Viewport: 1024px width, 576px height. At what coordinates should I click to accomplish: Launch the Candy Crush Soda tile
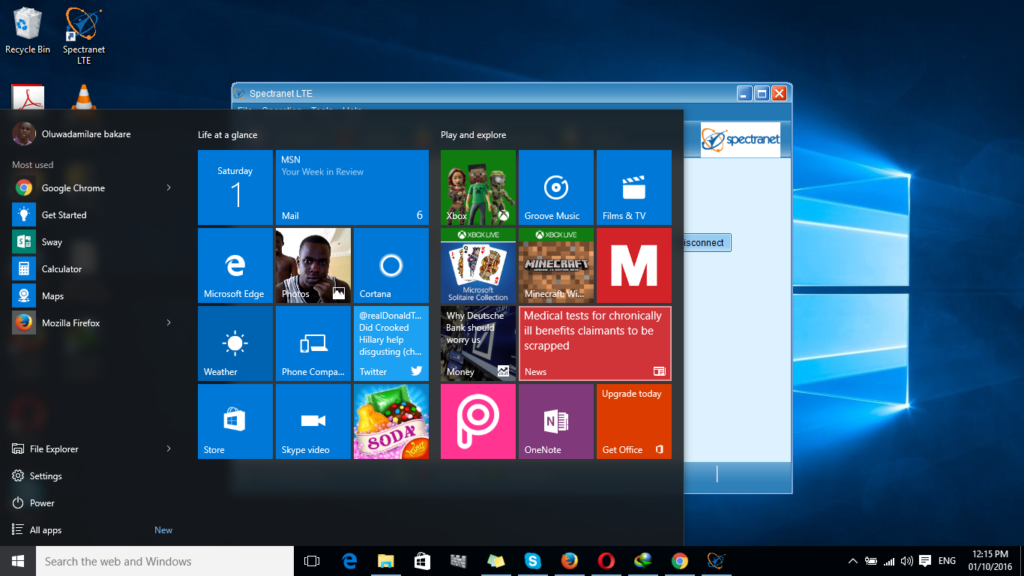coord(391,421)
